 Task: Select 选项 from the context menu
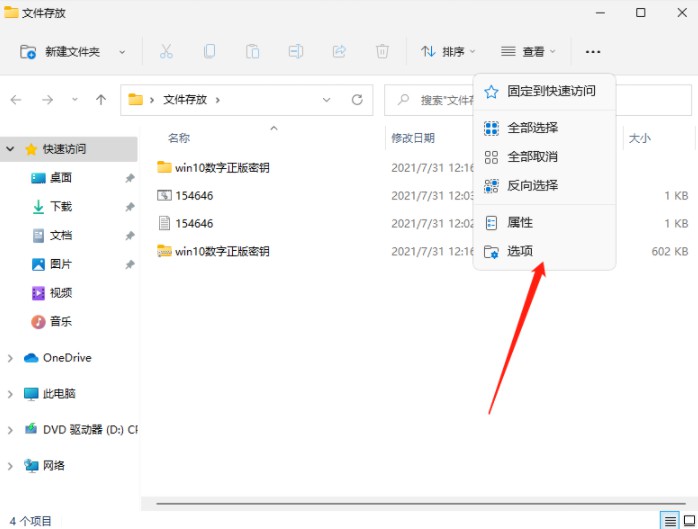tap(520, 252)
